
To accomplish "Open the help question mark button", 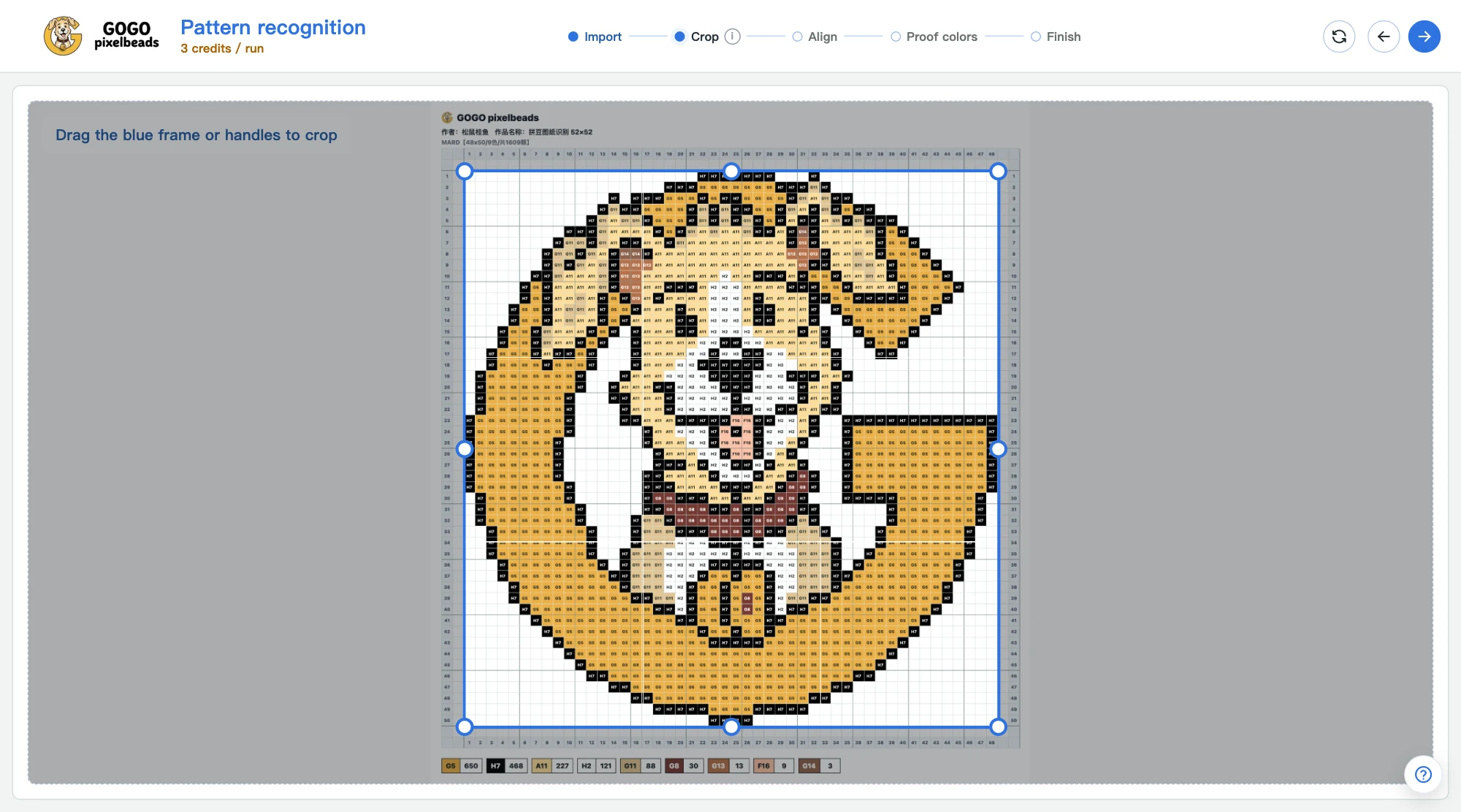I will (1423, 775).
